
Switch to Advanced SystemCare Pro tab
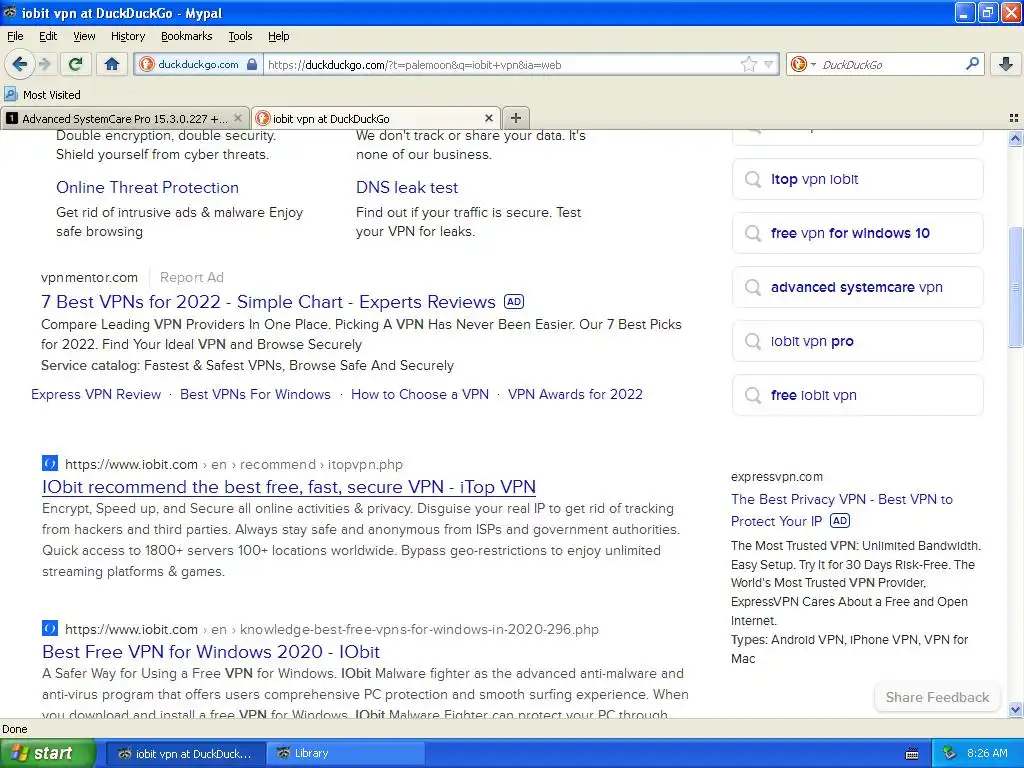124,118
